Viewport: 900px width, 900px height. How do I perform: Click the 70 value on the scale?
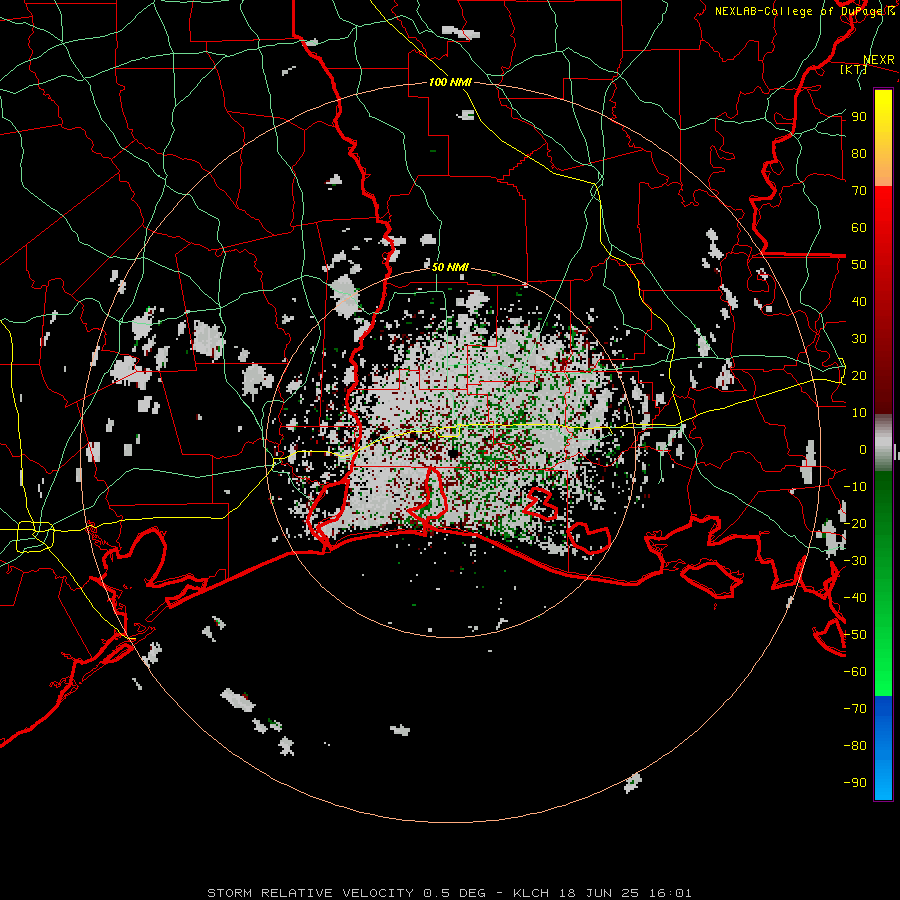[859, 191]
